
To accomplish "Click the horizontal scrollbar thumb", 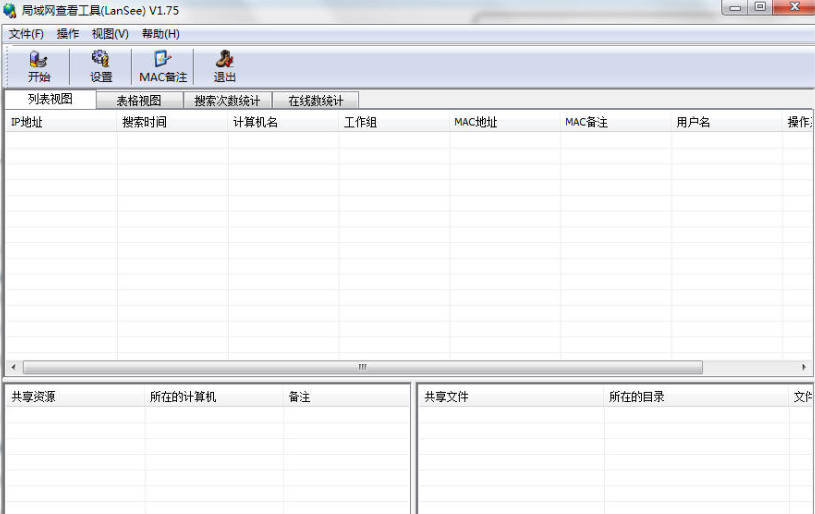I will tap(363, 367).
